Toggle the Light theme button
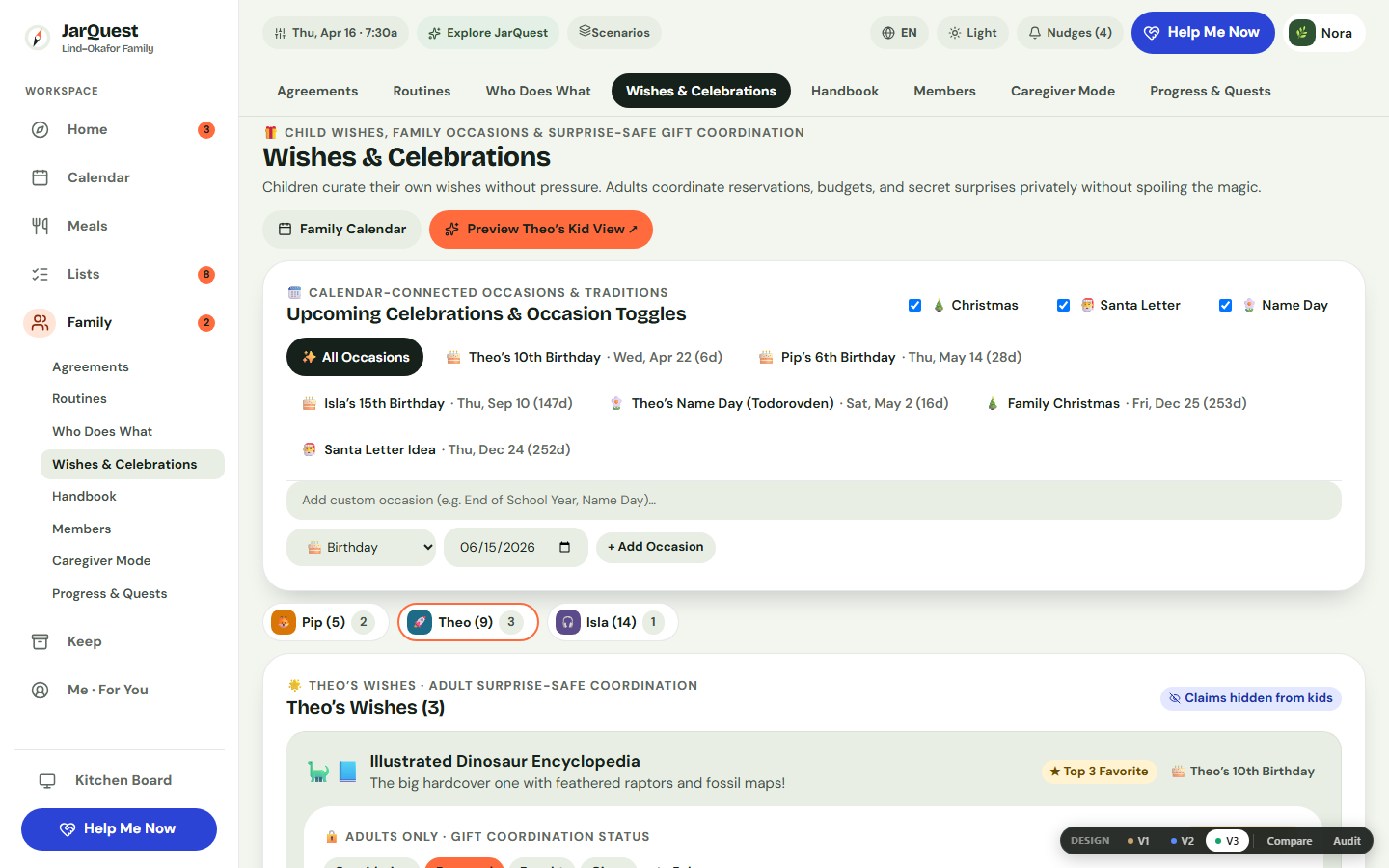This screenshot has height=868, width=1389. [972, 33]
